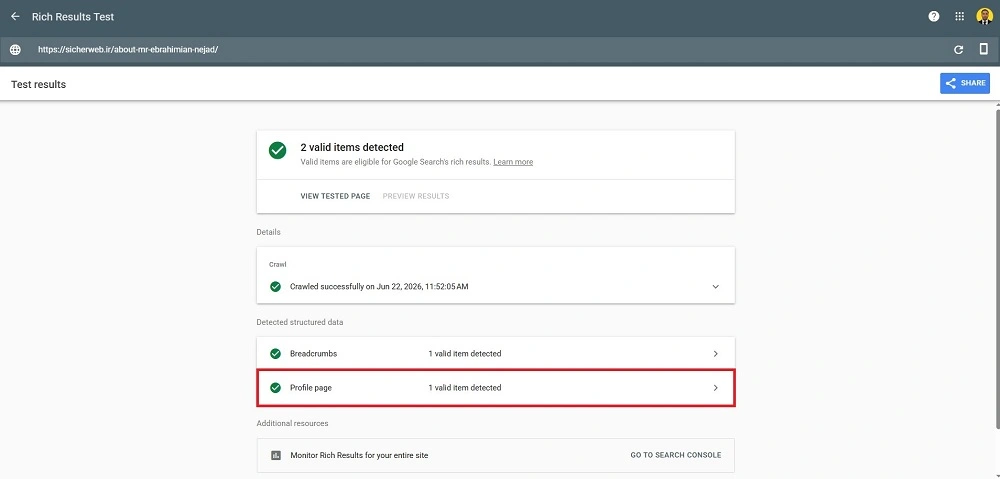Screen dimensions: 1000x479
Task: Switch to smartphone user agent icon
Action: coord(983,49)
